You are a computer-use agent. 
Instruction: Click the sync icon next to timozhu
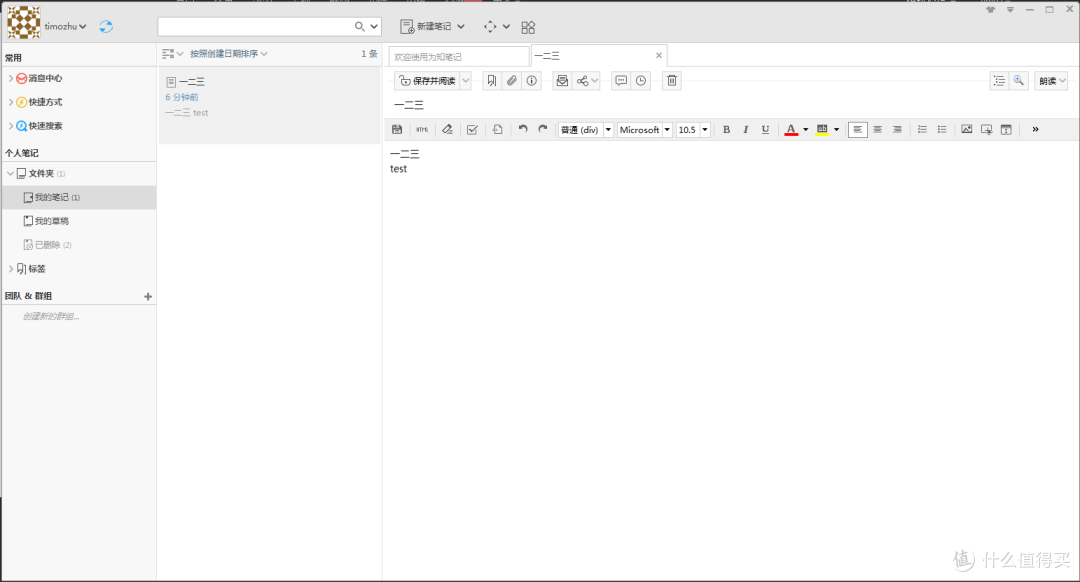point(106,26)
